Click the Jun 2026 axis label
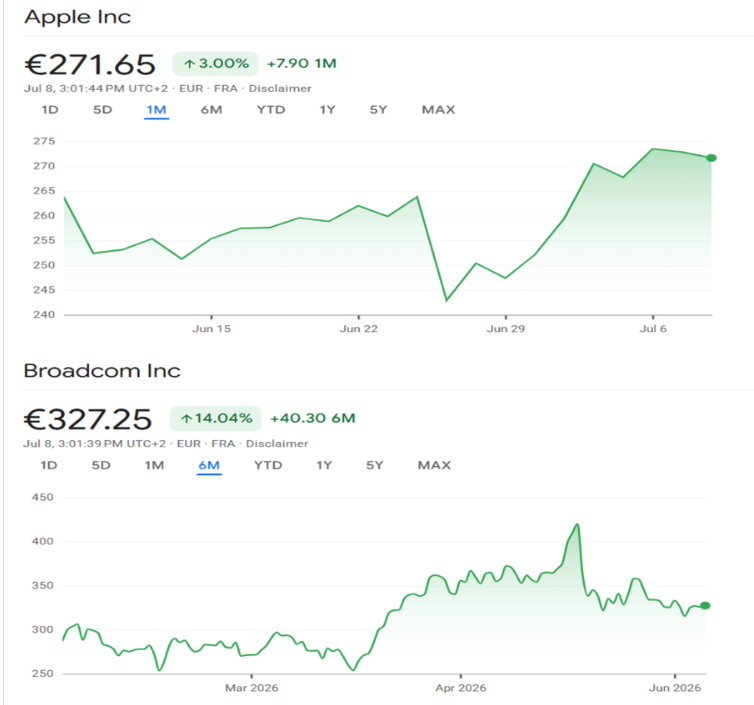Screen dimensions: 754x705 [x=675, y=688]
